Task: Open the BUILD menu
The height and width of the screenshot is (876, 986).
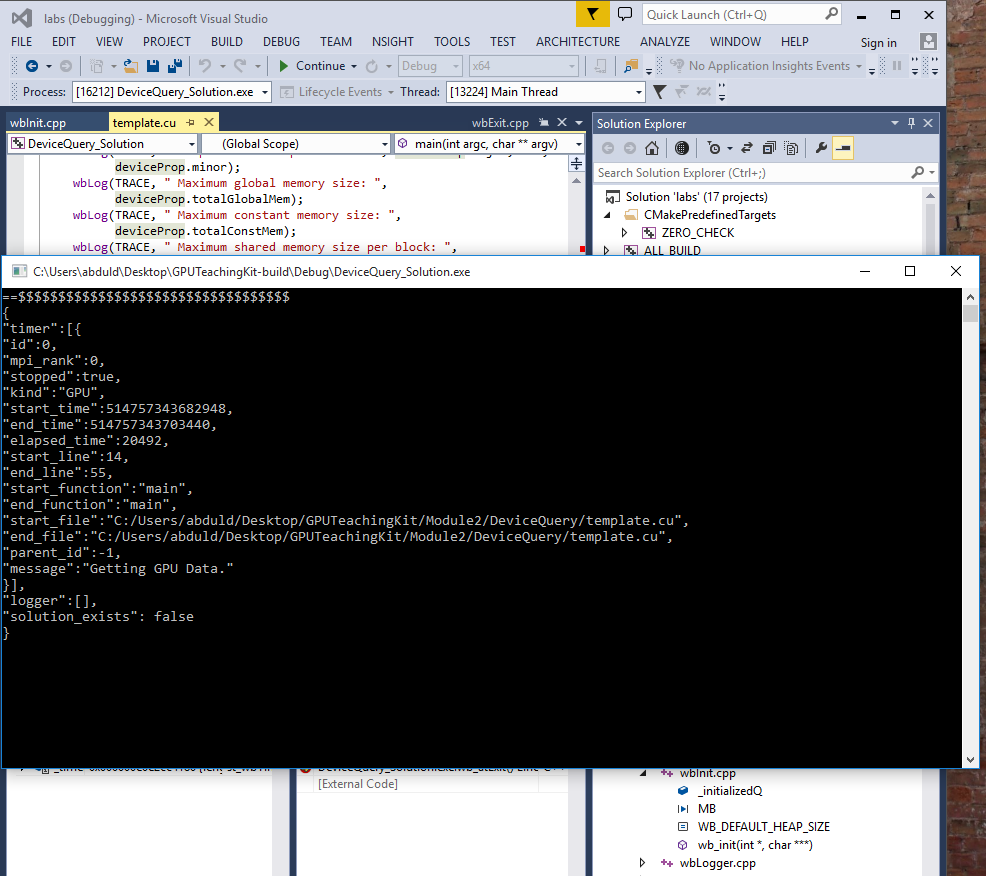Action: tap(226, 42)
